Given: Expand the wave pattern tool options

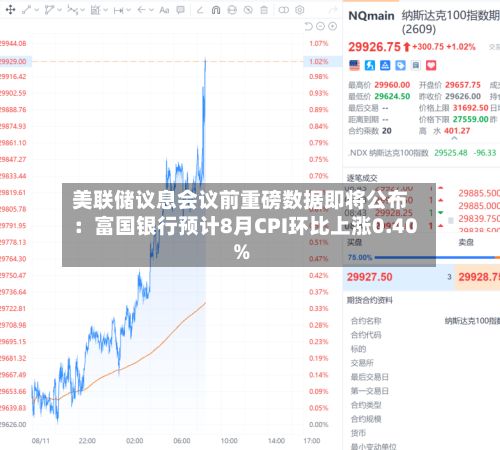Looking at the screenshot, I should coord(82,10).
